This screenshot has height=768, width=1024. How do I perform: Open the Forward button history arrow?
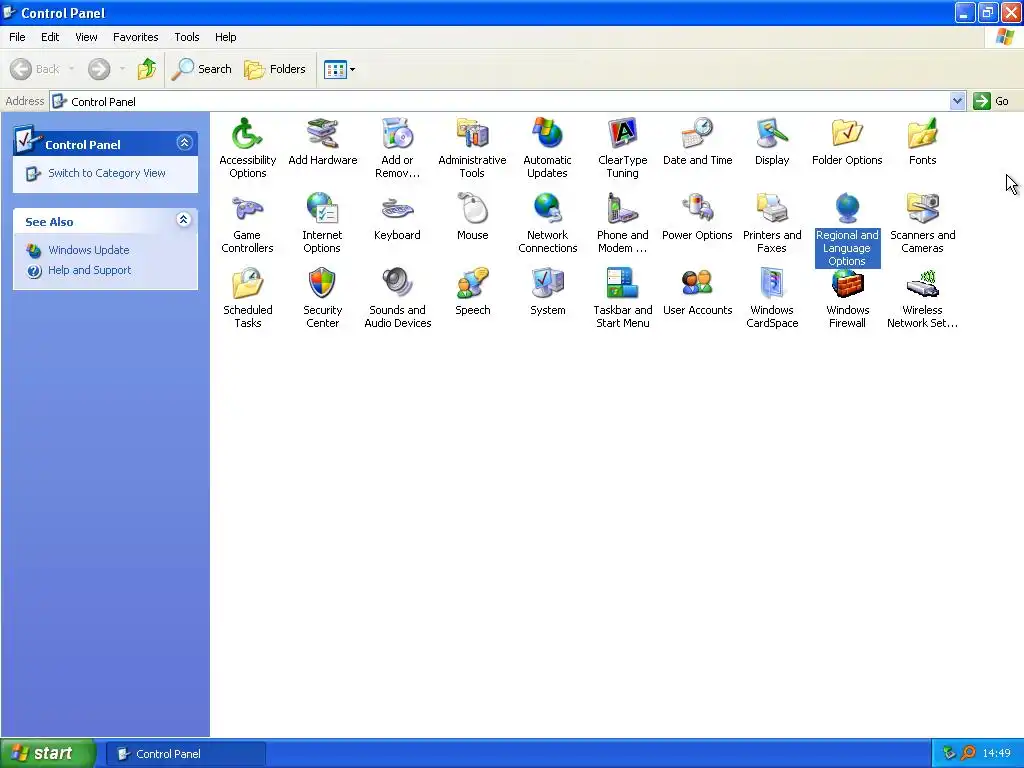[x=122, y=69]
